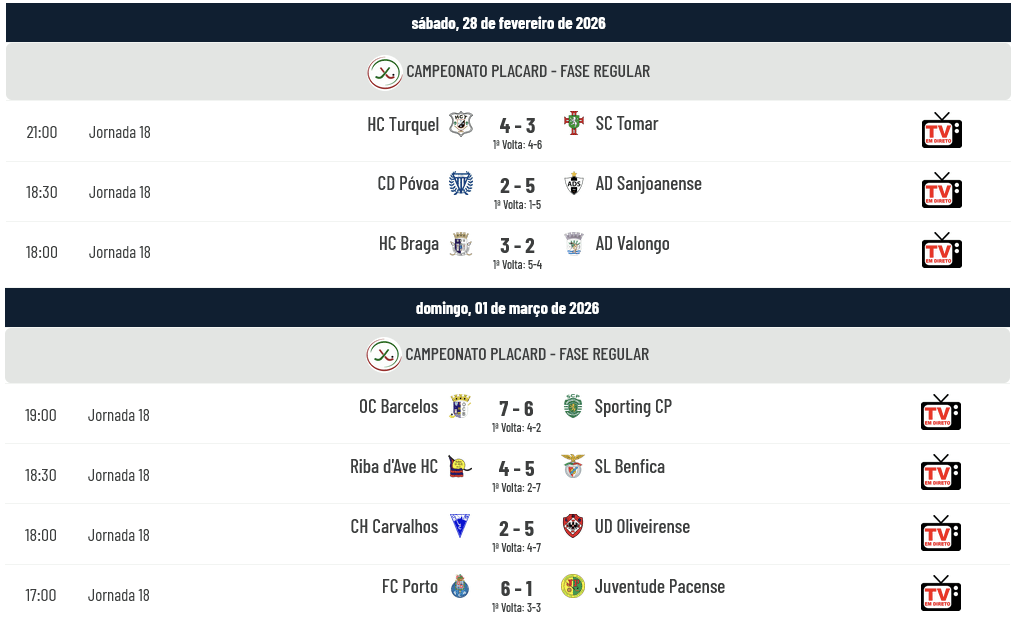1015x621 pixels.
Task: Open TV icon on OC Barcelos vs Sporting row
Action: [940, 413]
